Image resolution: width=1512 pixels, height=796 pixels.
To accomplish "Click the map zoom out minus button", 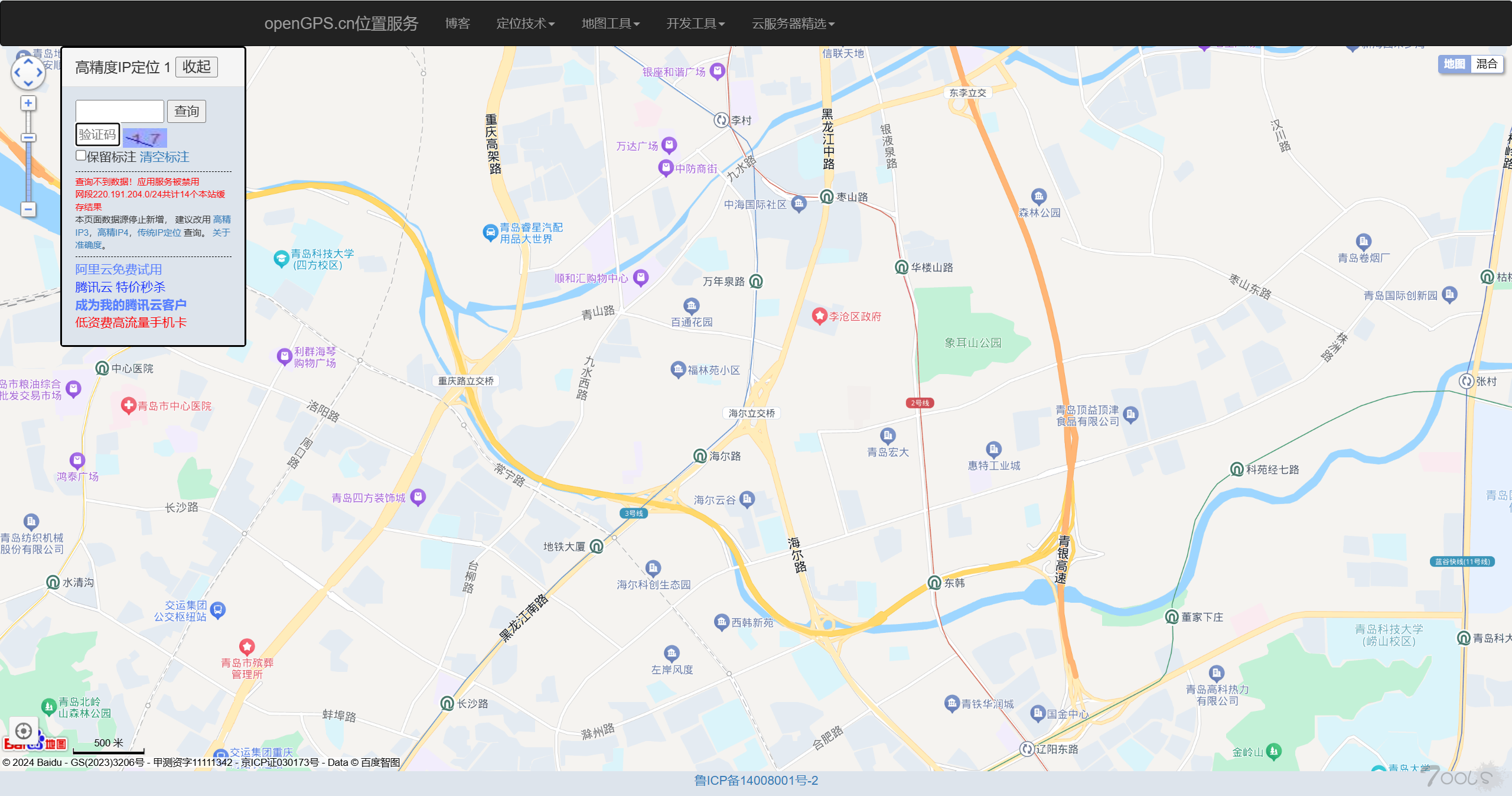I will tap(28, 209).
